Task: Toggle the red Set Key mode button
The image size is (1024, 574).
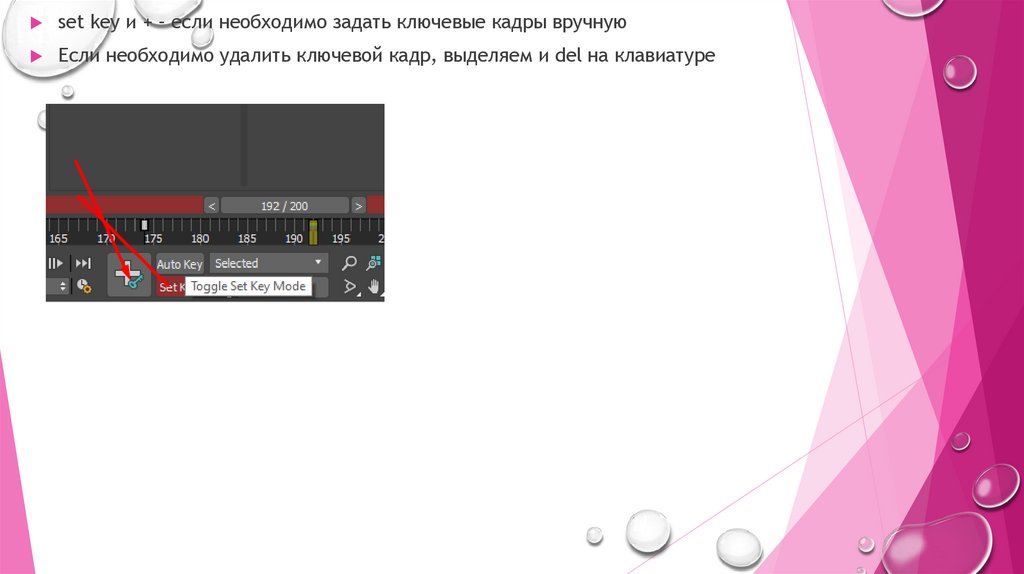Action: (x=170, y=287)
